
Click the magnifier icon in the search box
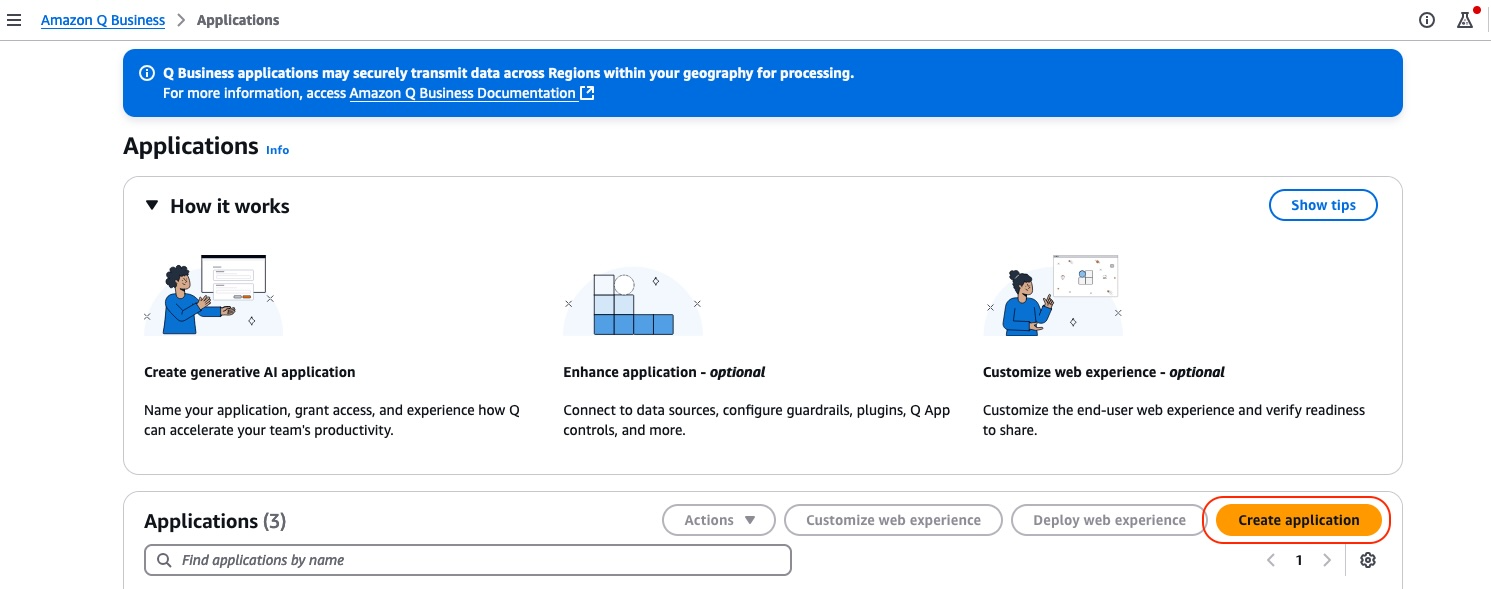(x=165, y=560)
